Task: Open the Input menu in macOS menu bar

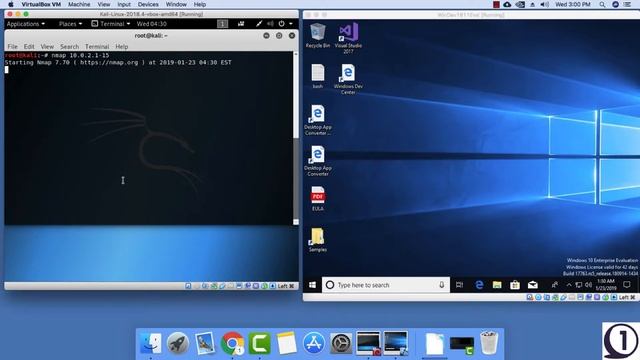Action: point(124,4)
